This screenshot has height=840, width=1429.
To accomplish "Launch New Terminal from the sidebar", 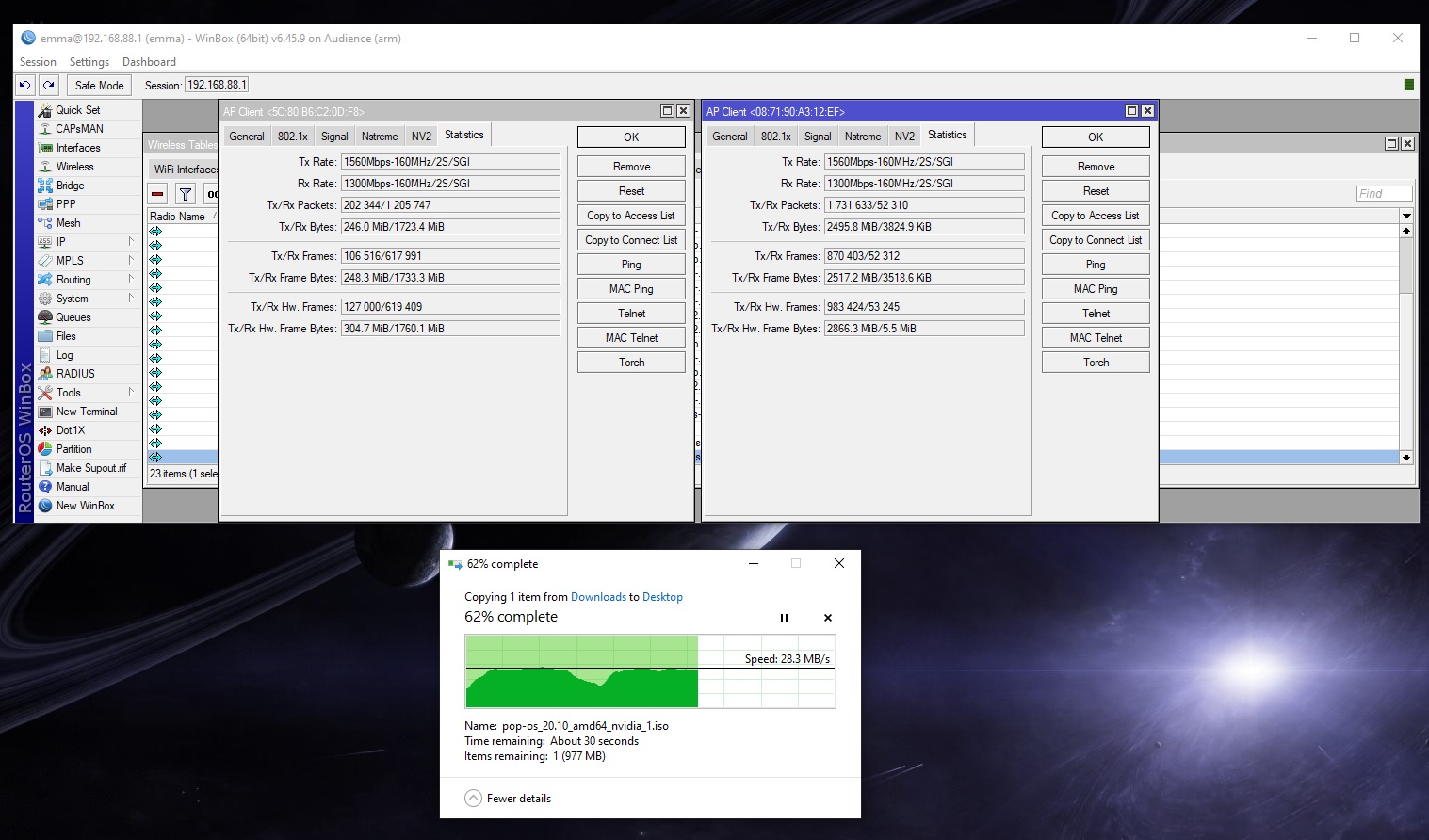I will point(87,412).
